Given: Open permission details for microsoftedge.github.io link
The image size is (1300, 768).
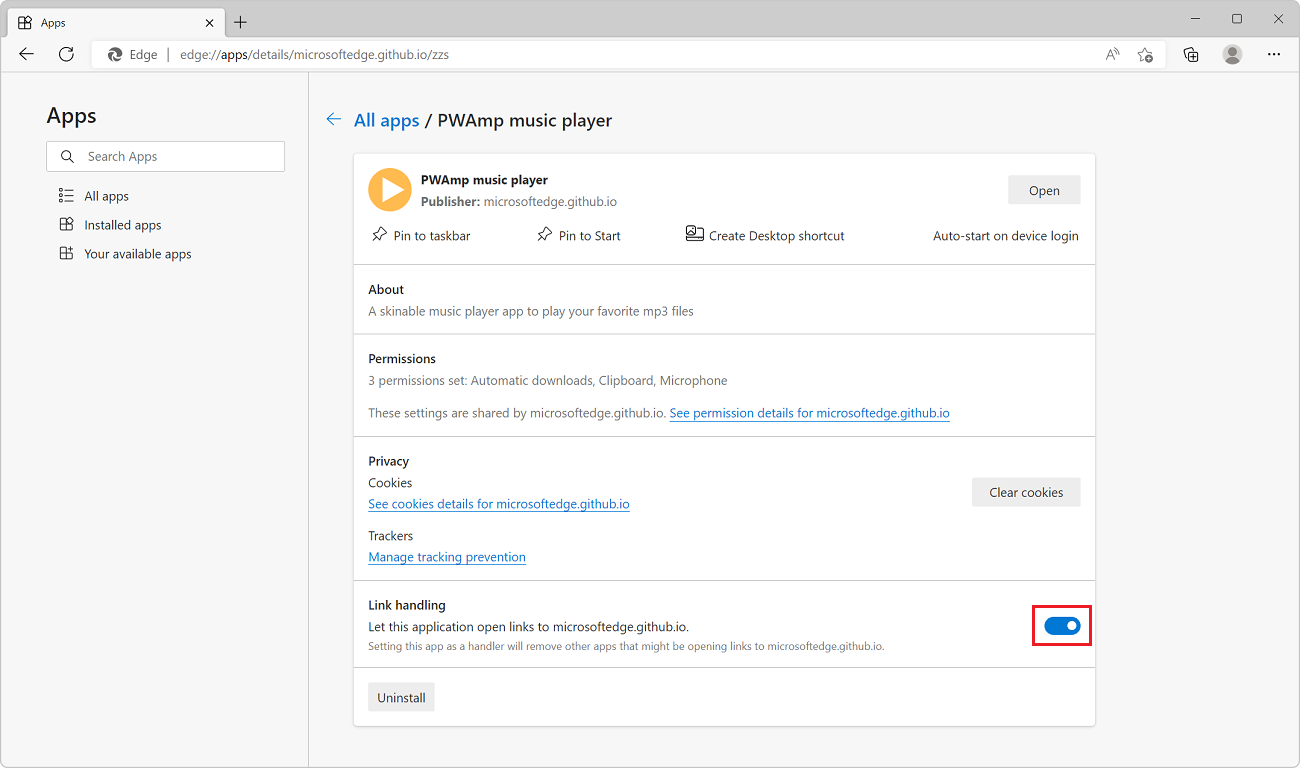Looking at the screenshot, I should [809, 412].
